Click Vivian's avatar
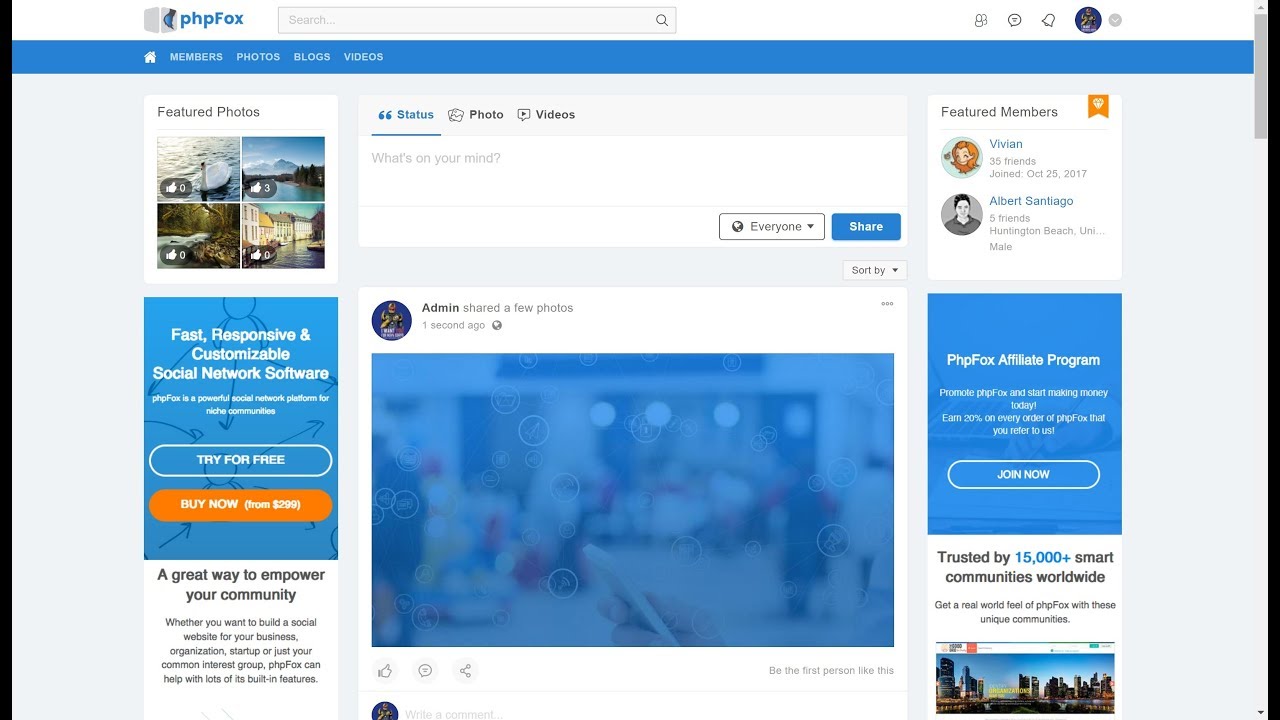Viewport: 1280px width, 720px height. [962, 158]
